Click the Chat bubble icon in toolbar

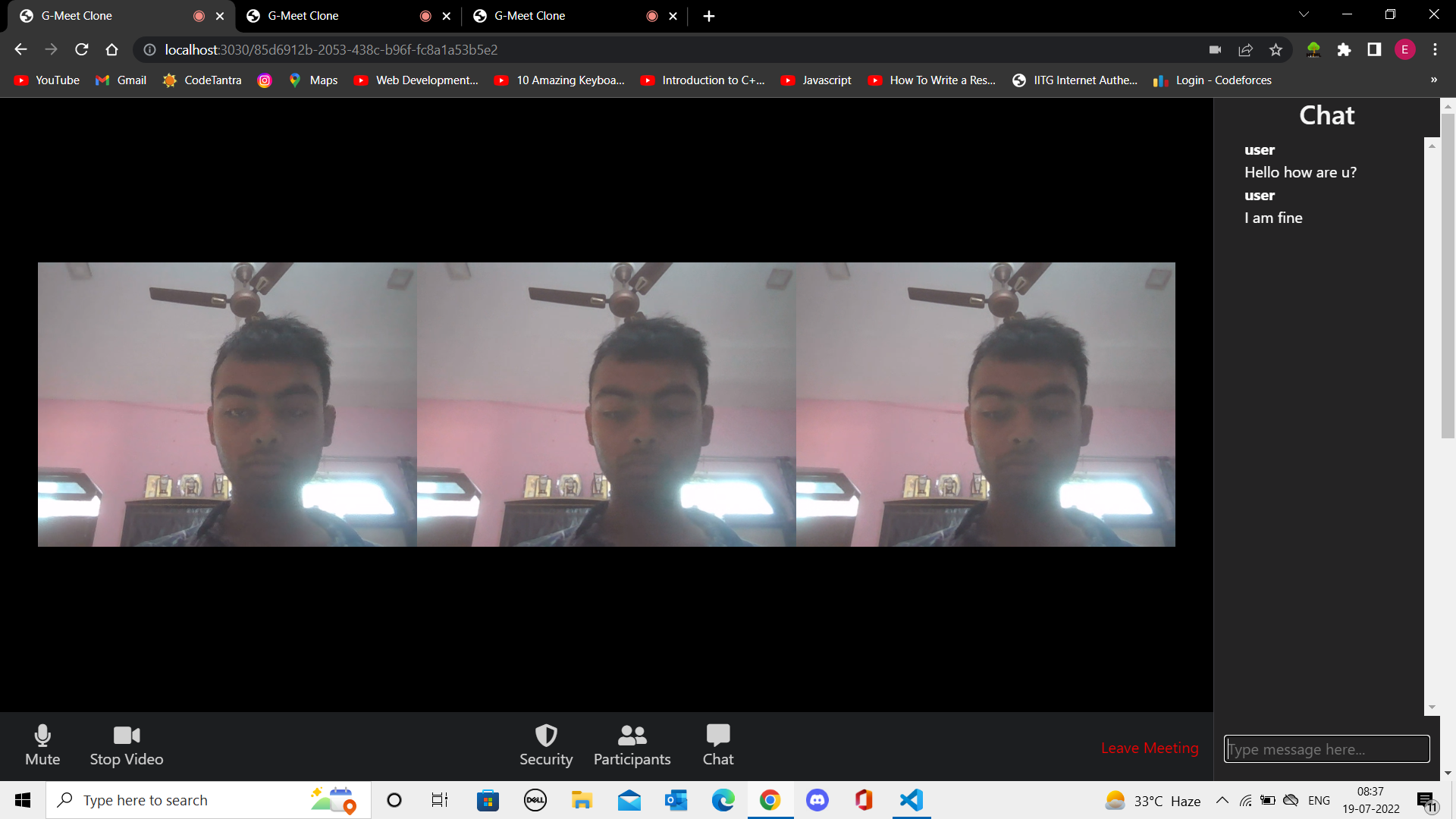pyautogui.click(x=717, y=736)
